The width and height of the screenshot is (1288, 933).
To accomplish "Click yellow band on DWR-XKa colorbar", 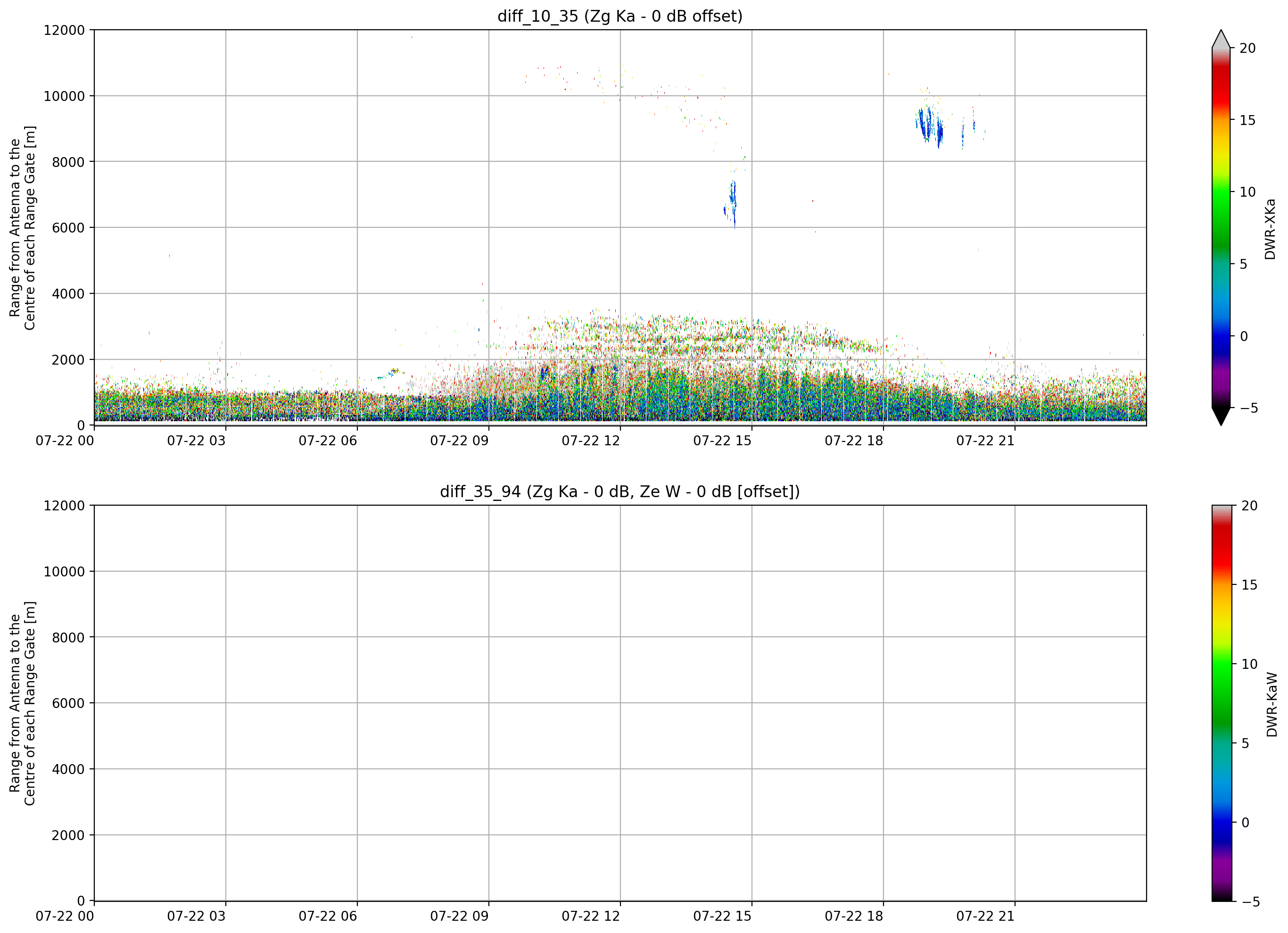I will tap(1221, 150).
